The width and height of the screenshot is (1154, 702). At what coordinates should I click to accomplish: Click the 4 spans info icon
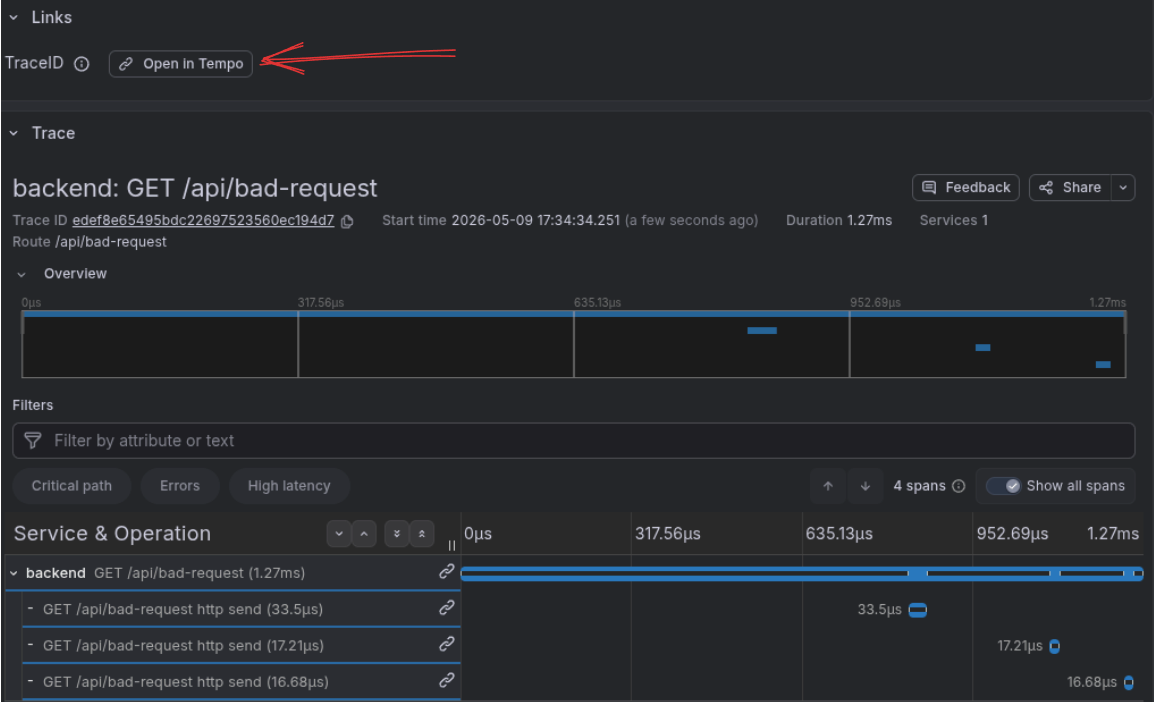click(x=958, y=486)
